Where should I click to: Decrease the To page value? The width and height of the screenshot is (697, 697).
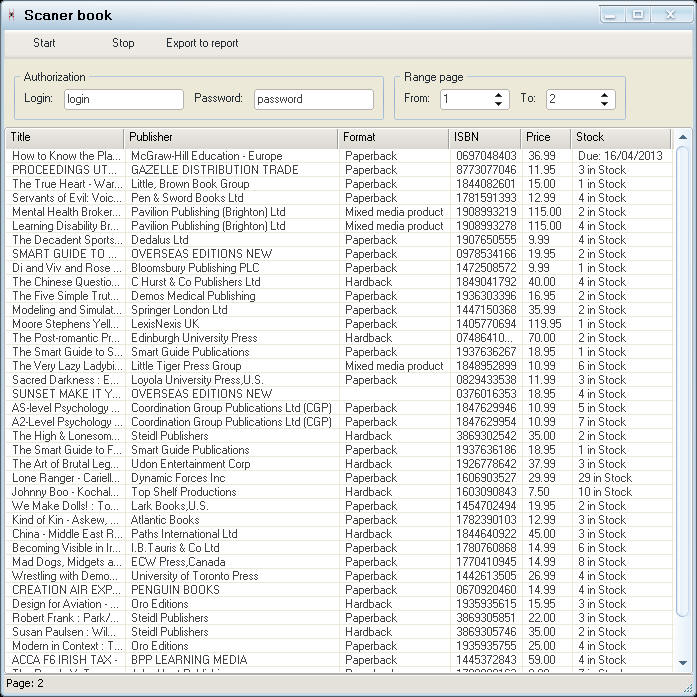pyautogui.click(x=605, y=104)
